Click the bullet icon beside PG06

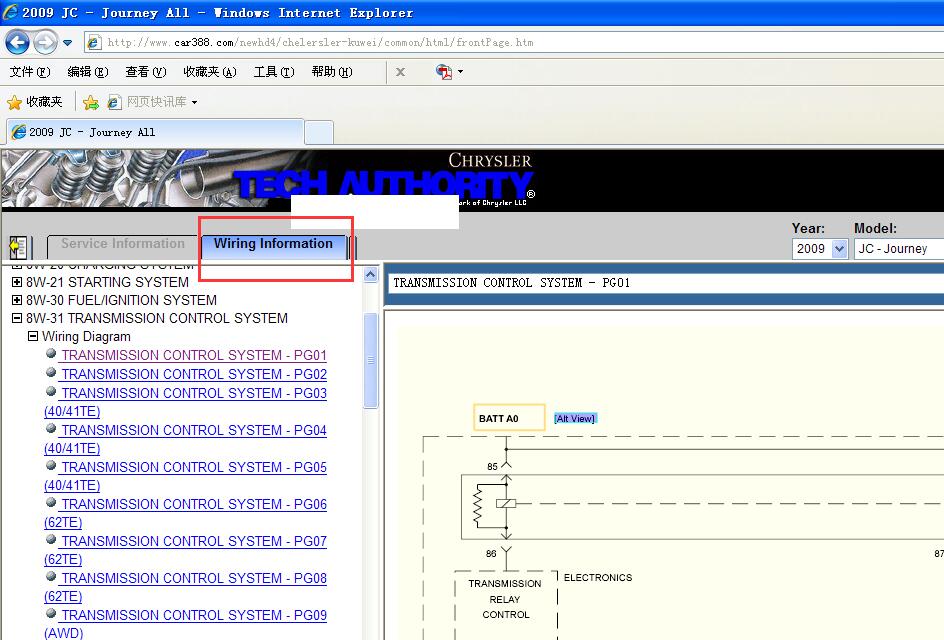click(x=51, y=503)
